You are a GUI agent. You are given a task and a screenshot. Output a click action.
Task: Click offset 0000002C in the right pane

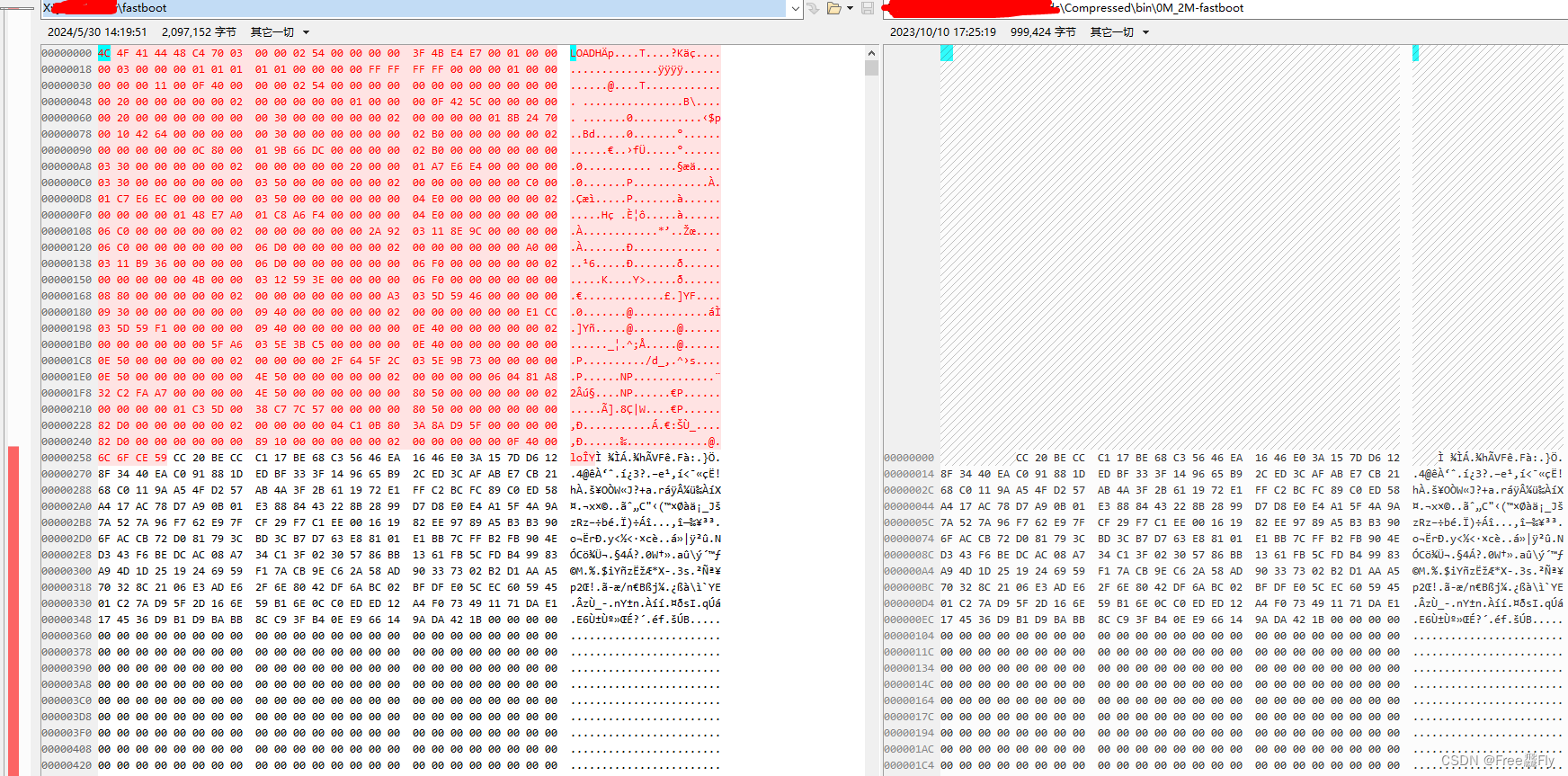(x=909, y=491)
